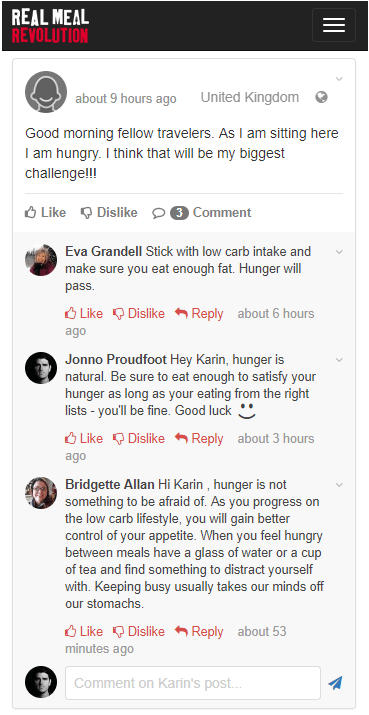Open Eva Grandell's profile picture
The width and height of the screenshot is (369, 715).
click(41, 260)
